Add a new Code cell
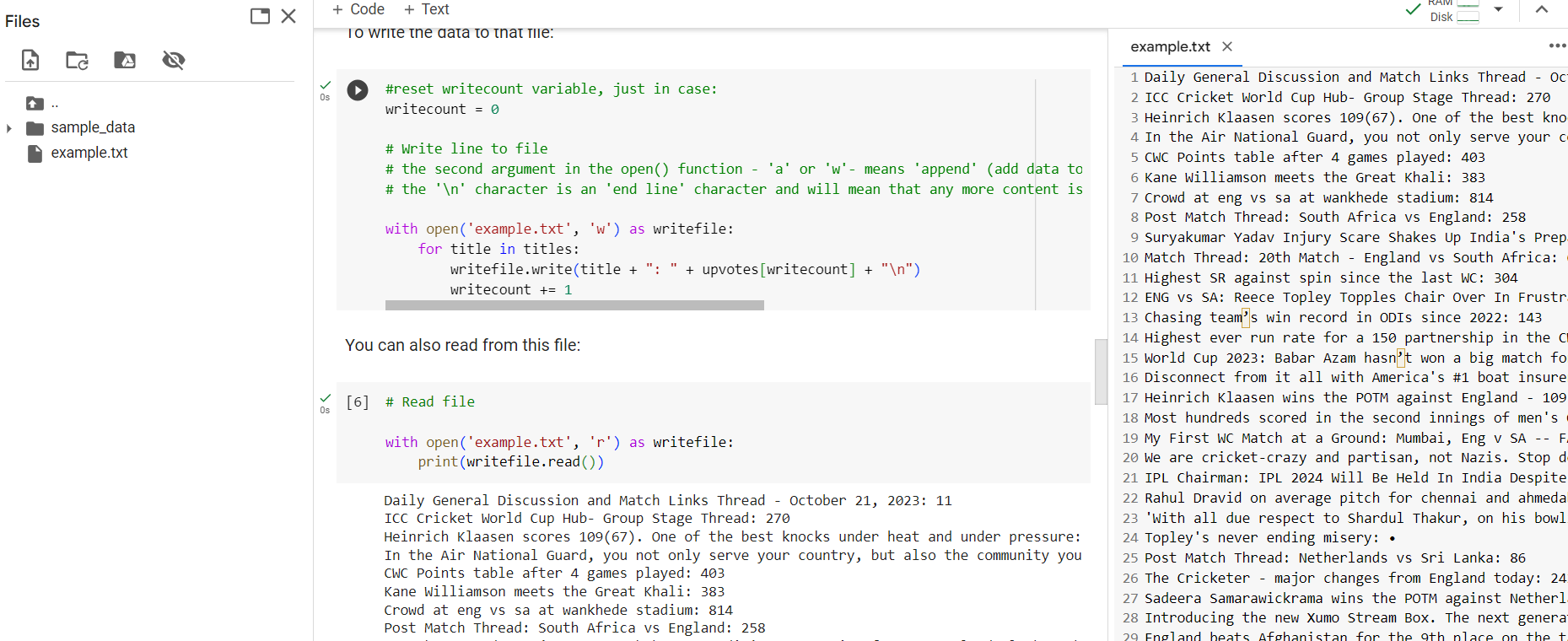1568x641 pixels. click(x=358, y=9)
